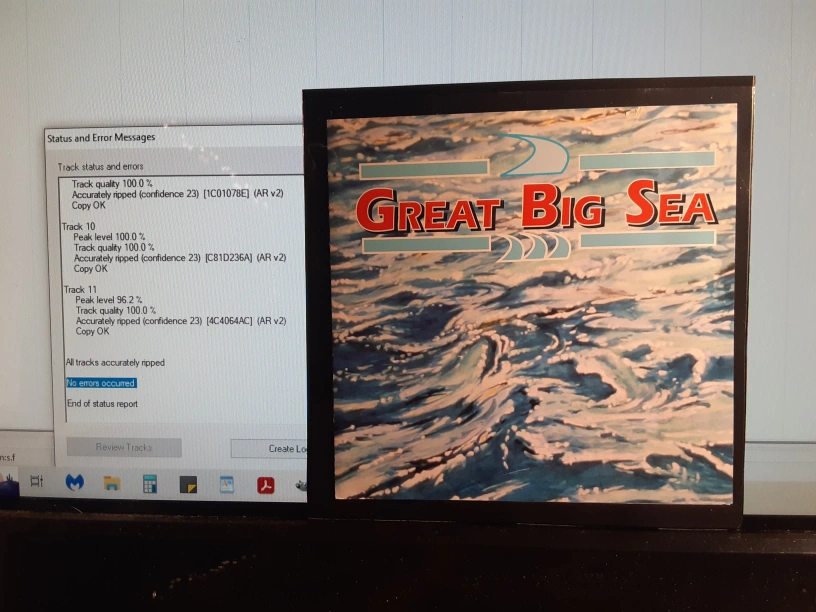
Task: Click the Review Tracks button
Action: [x=124, y=447]
